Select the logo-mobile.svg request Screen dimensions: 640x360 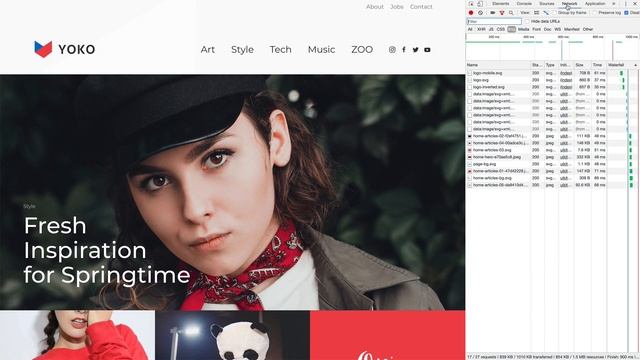pos(488,73)
